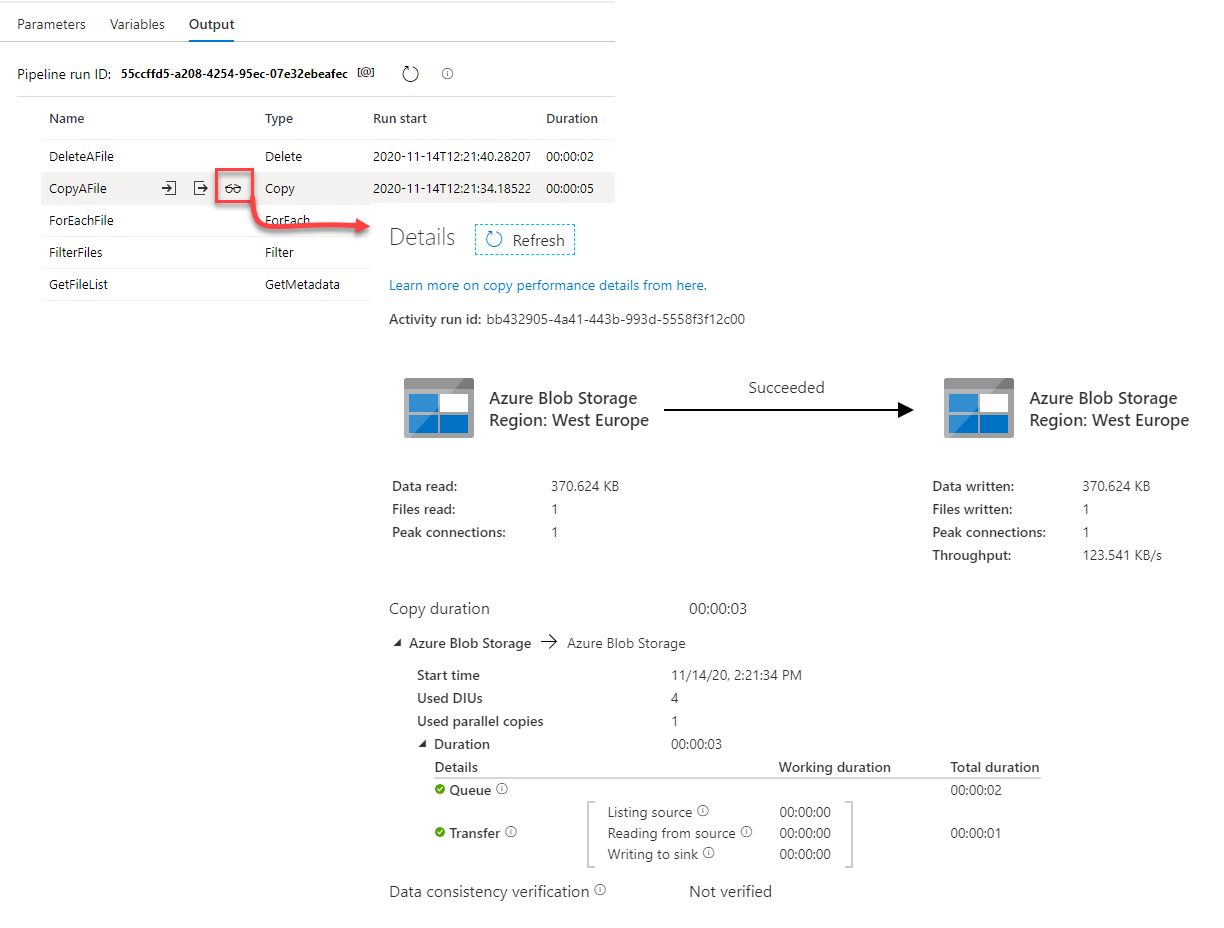Screen dimensions: 1224x928
Task: Click the Delete type cell
Action: click(283, 156)
